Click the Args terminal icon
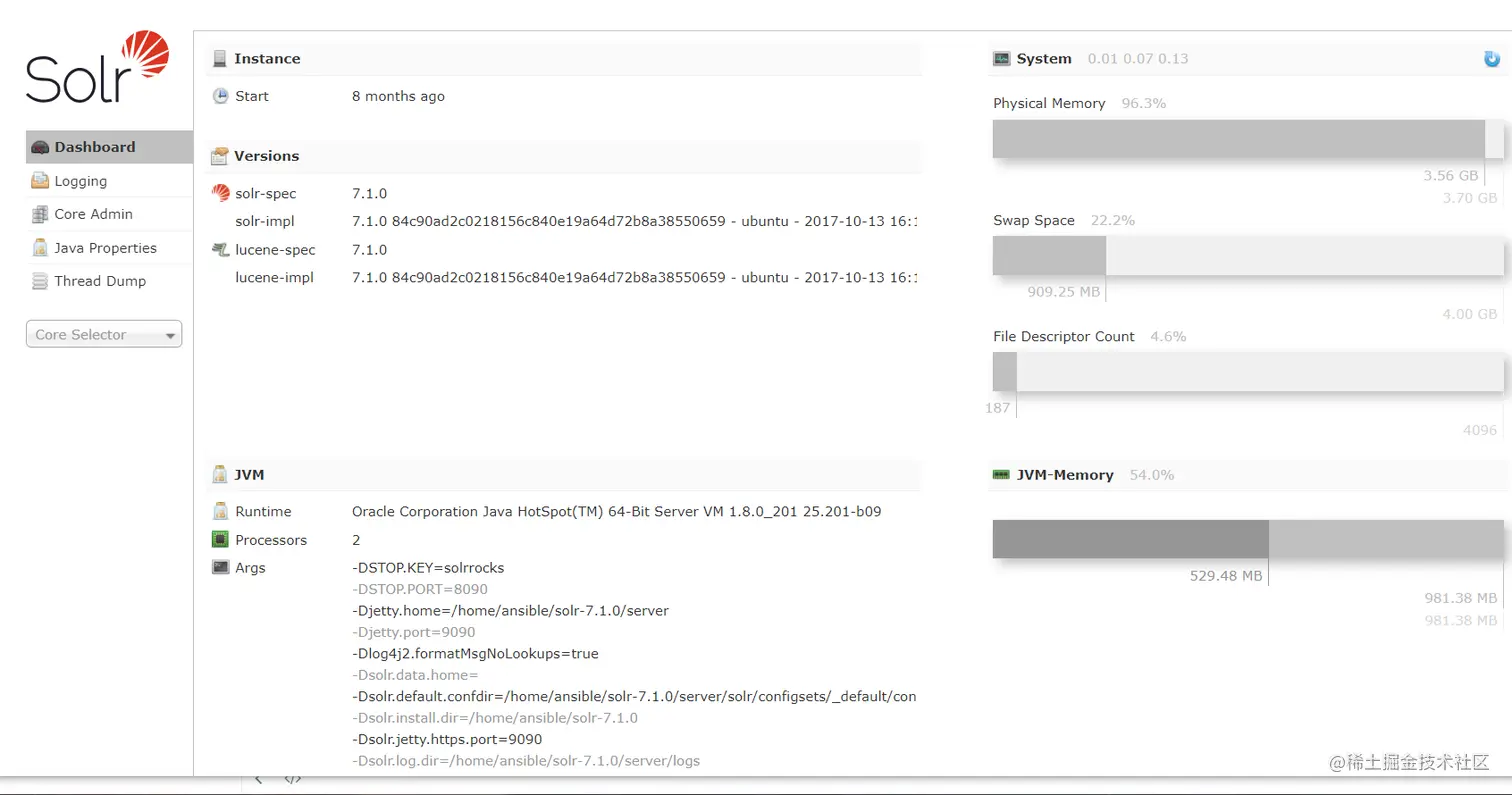 click(220, 567)
